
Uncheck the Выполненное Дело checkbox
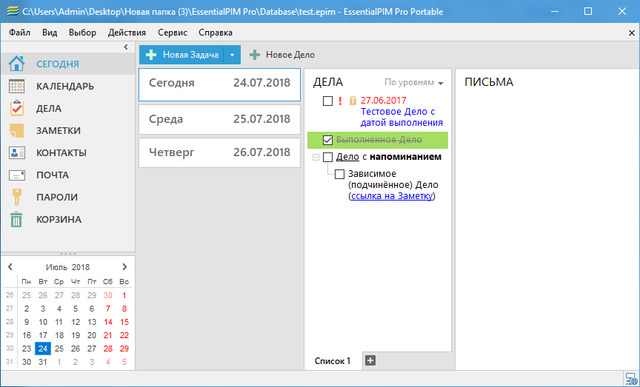pos(328,140)
